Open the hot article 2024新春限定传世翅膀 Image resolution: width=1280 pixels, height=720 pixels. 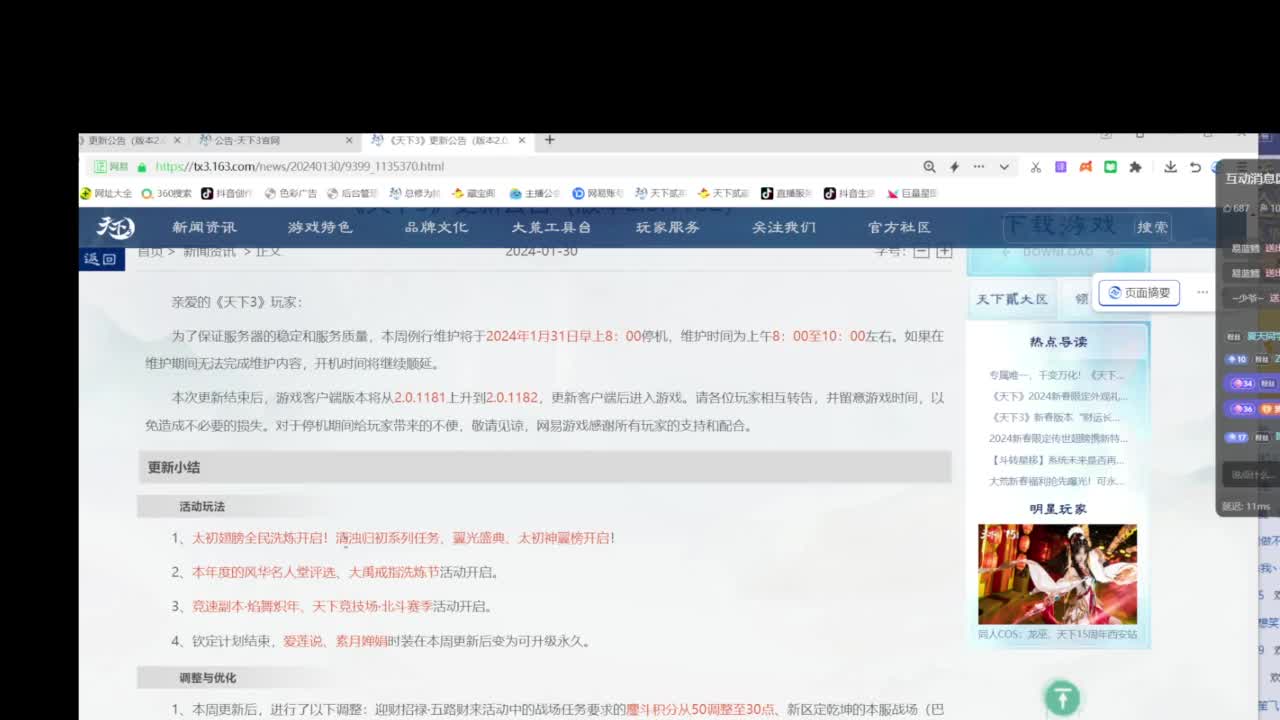point(1058,439)
